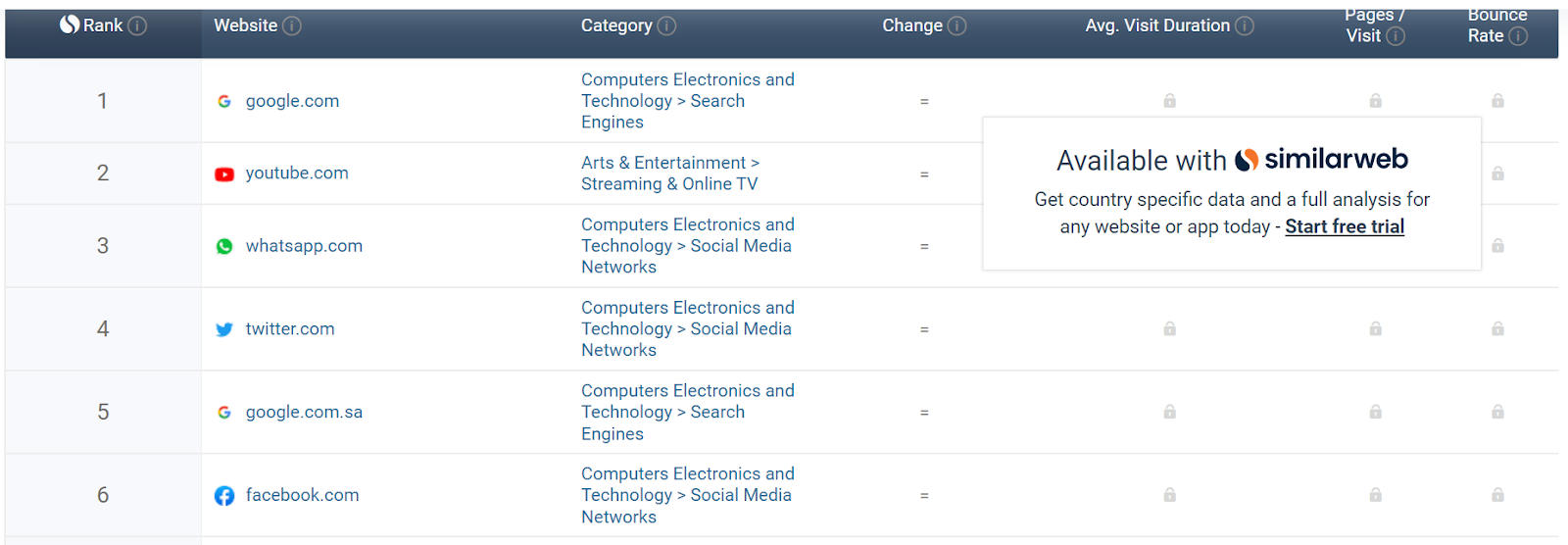The image size is (1568, 545).
Task: Click the info icon next to Change
Action: [956, 25]
